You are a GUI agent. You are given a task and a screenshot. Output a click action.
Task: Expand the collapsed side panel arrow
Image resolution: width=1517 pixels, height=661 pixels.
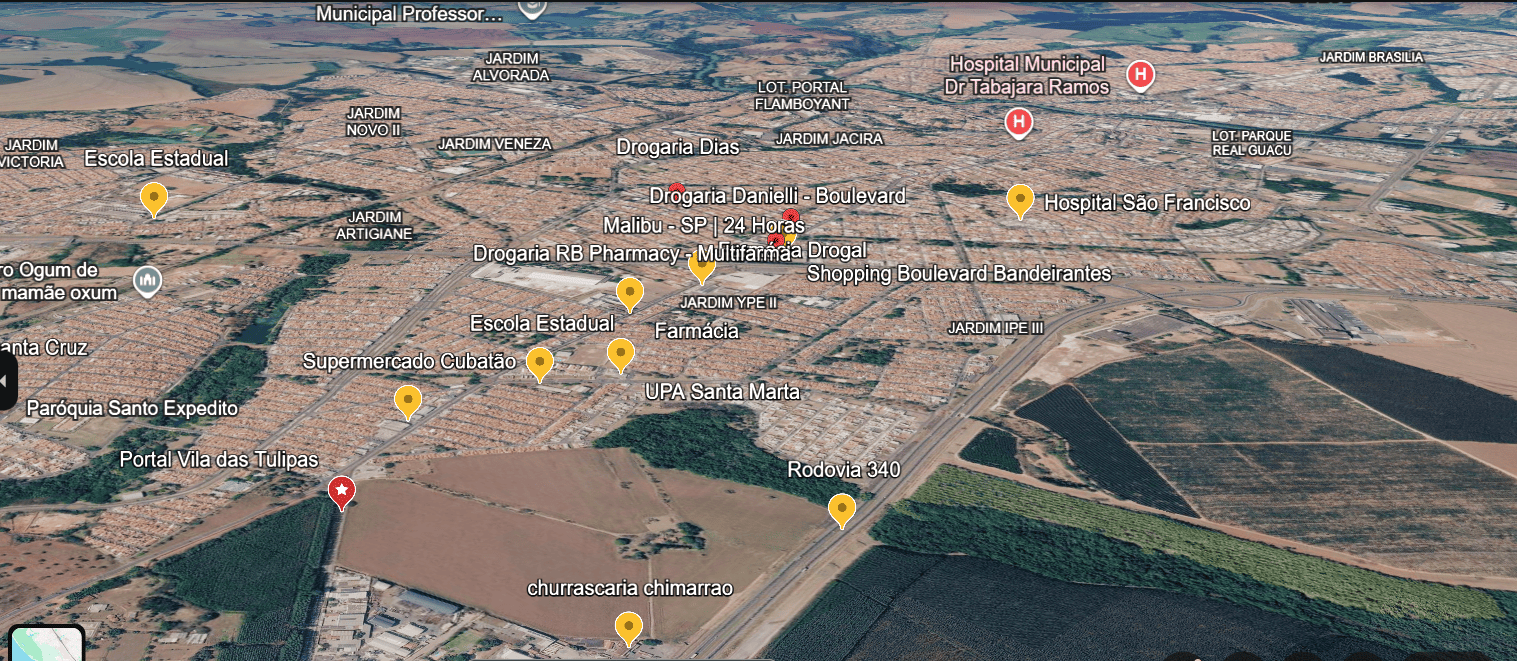click(x=6, y=381)
